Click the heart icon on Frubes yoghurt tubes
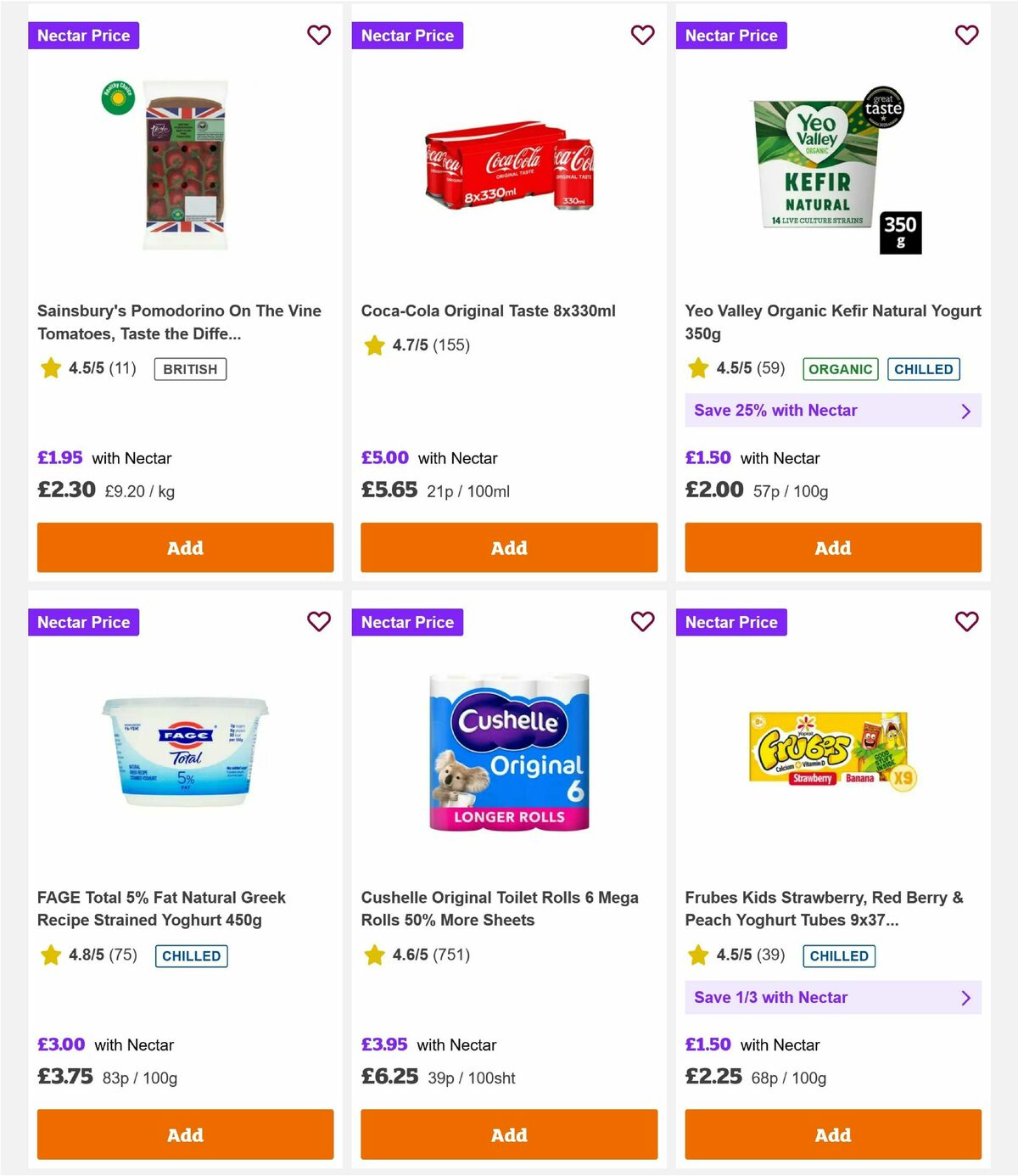Viewport: 1018px width, 1176px height. coord(966,621)
